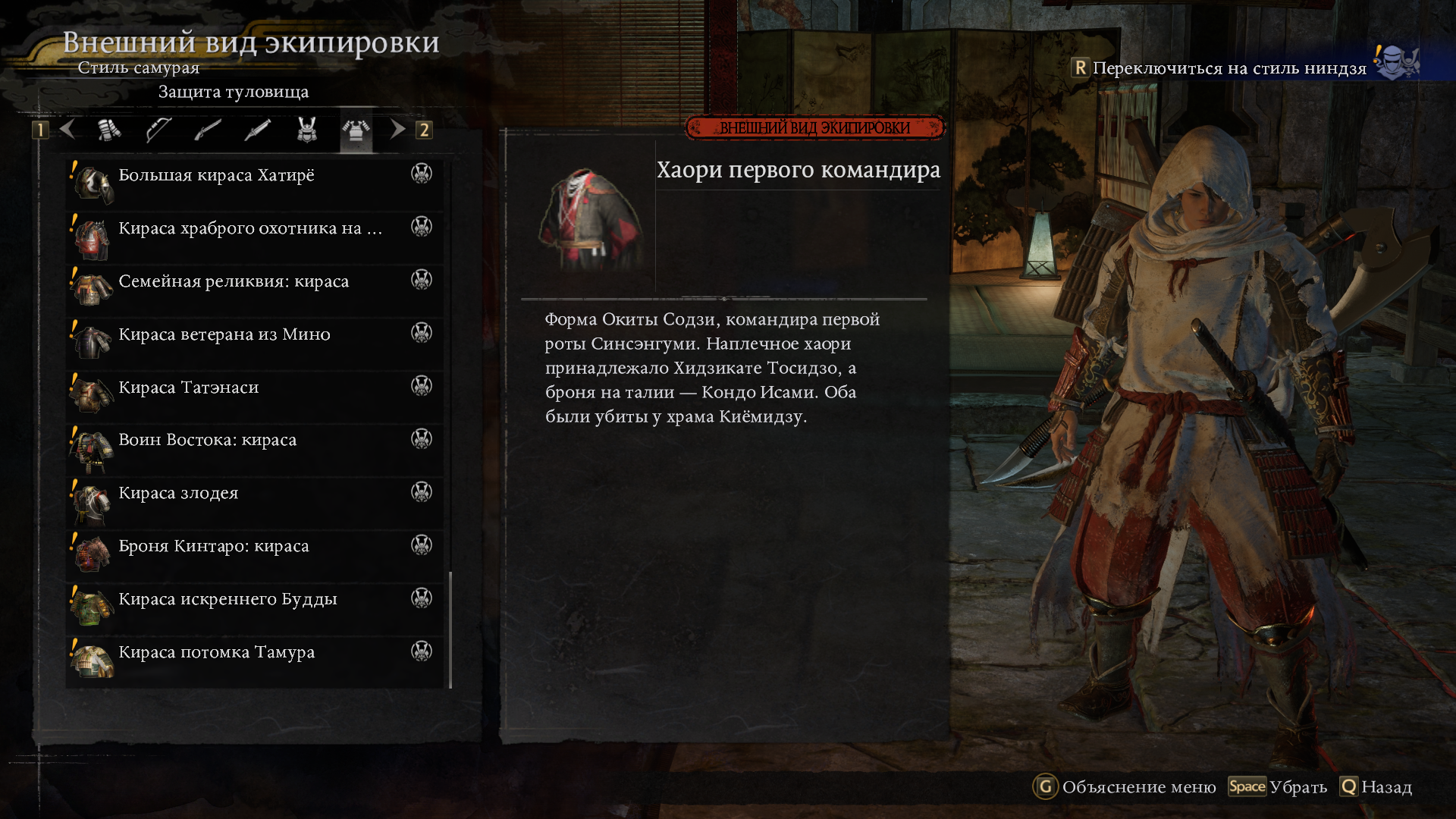Go to next category with right arrow
This screenshot has width=1456, height=819.
point(397,129)
